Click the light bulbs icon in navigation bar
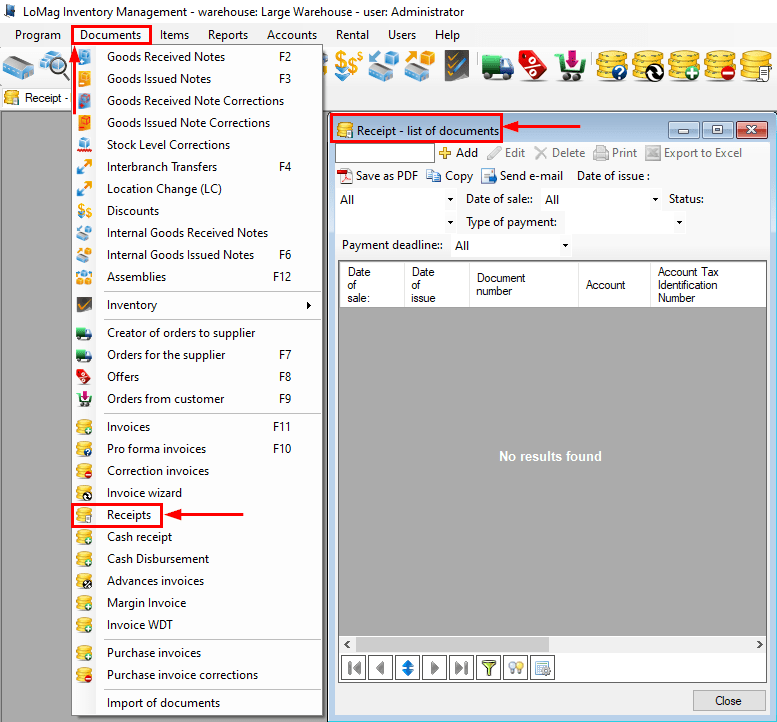The width and height of the screenshot is (777, 722). 515,668
